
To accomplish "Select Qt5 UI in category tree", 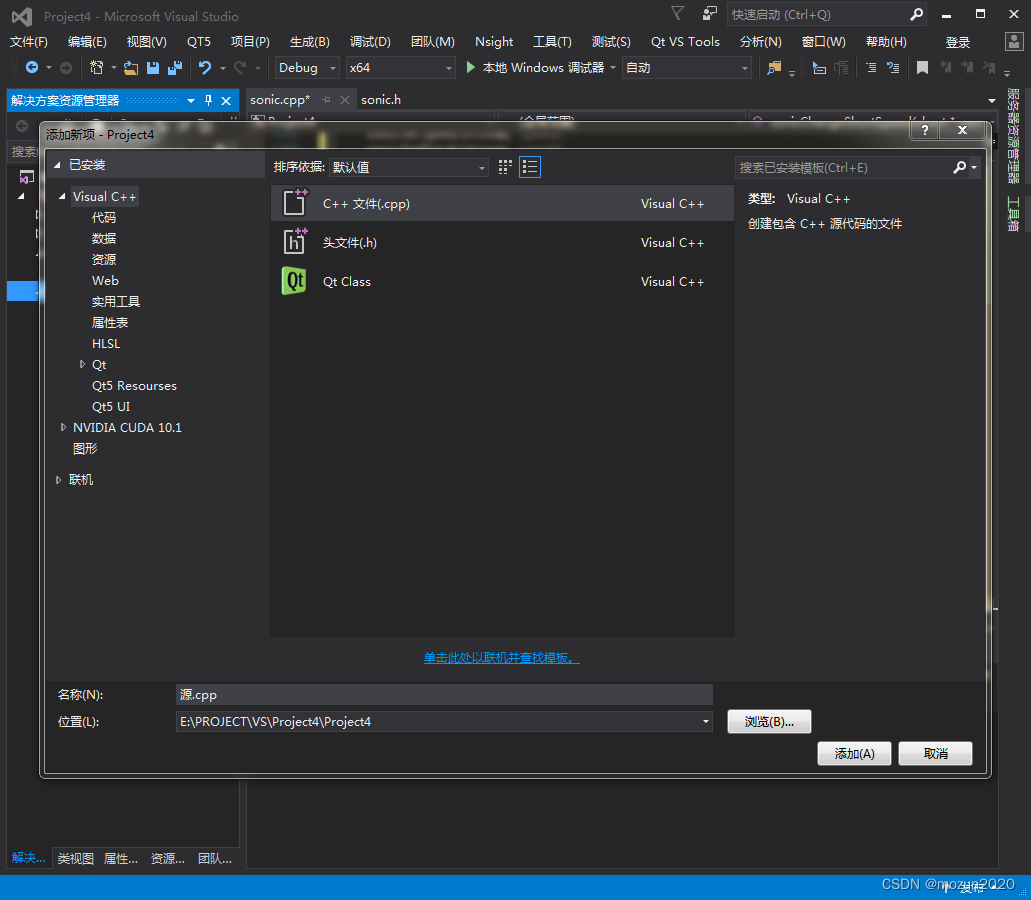I will pos(111,406).
